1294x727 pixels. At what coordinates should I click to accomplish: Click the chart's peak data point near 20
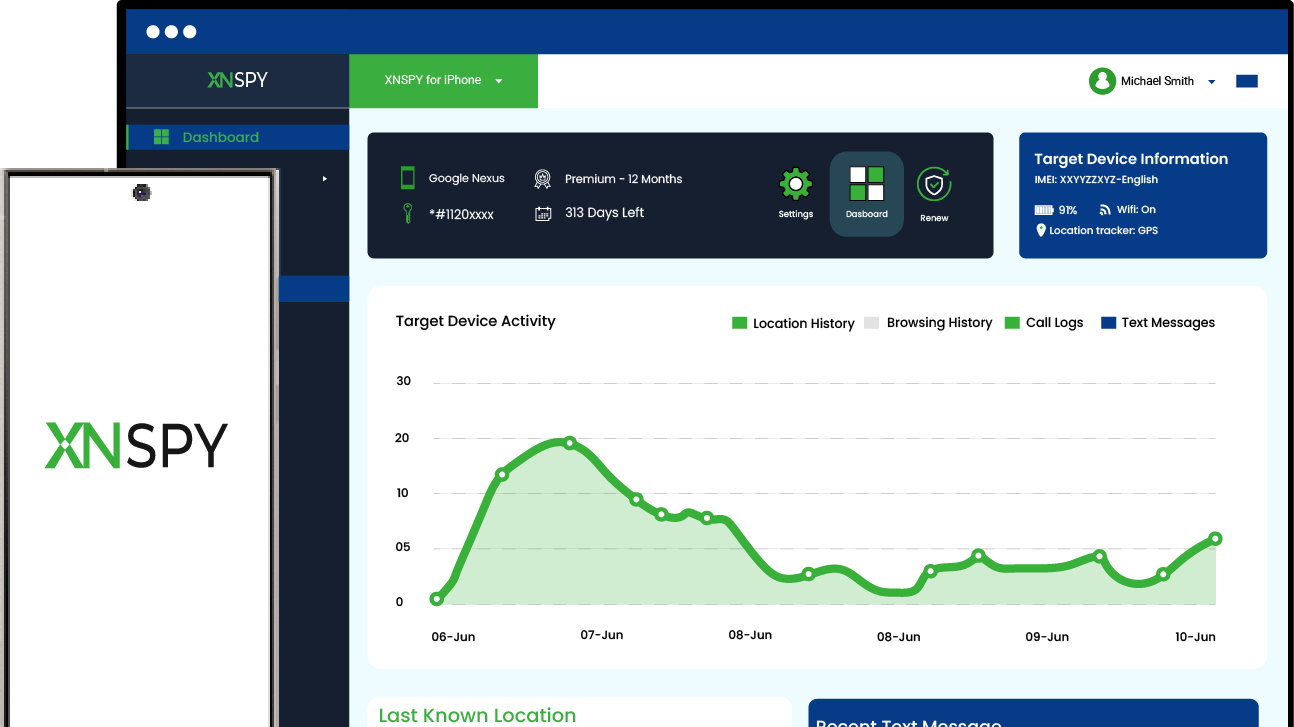pos(570,442)
